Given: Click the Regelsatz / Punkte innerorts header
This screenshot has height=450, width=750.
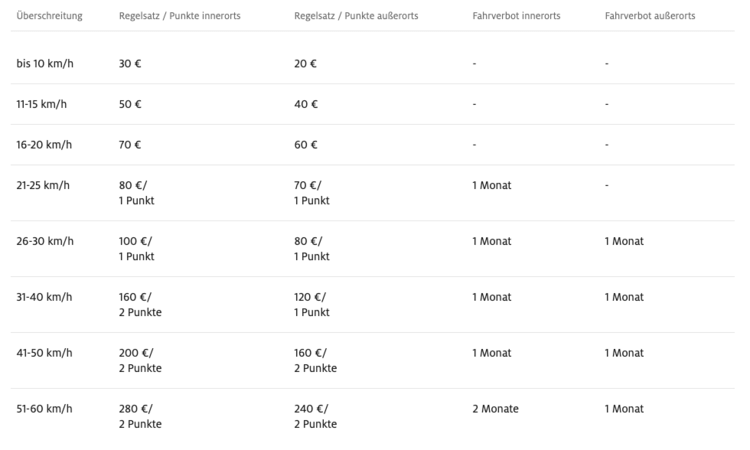Looking at the screenshot, I should pos(179,17).
